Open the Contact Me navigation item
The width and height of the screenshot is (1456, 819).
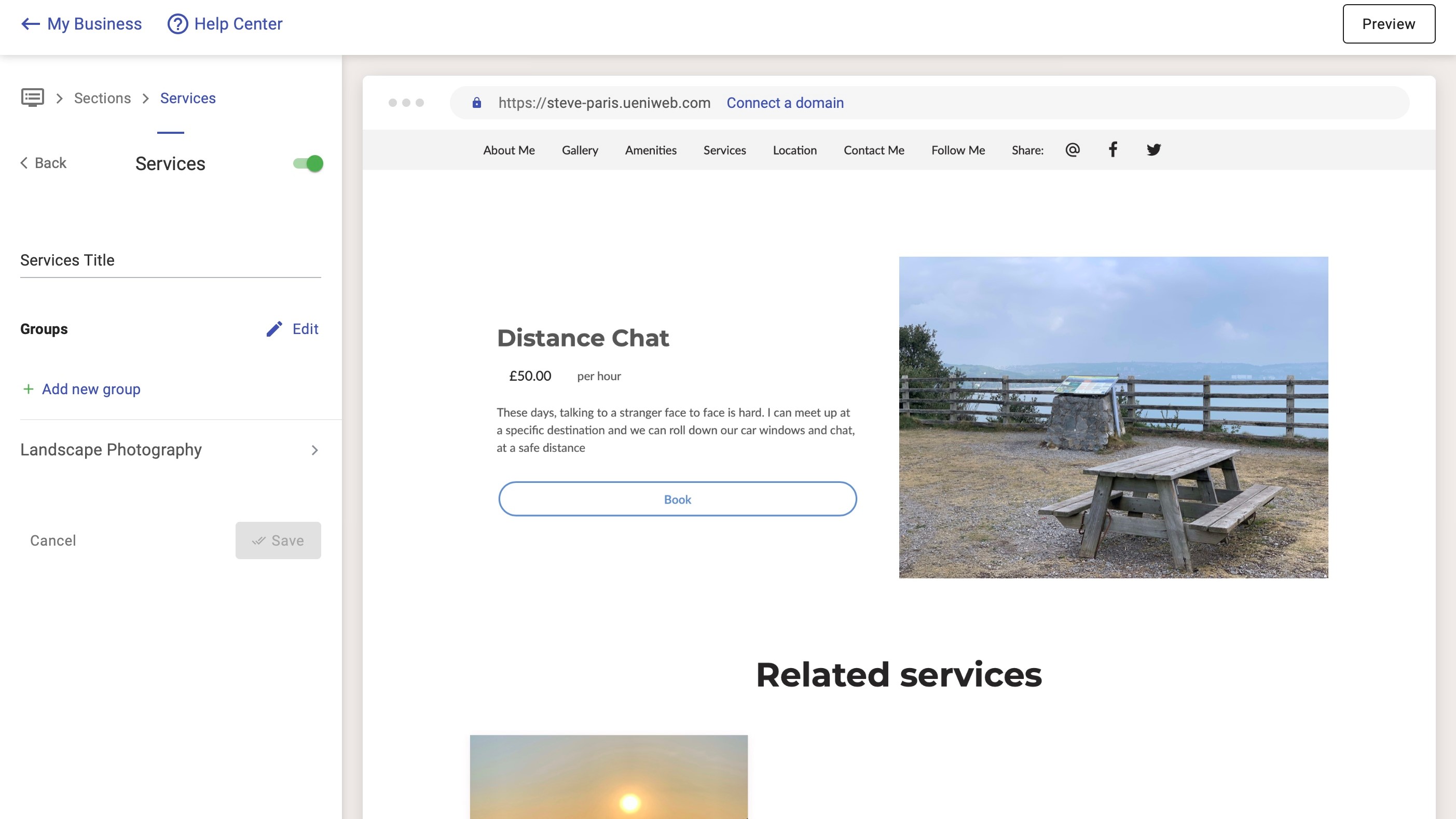pyautogui.click(x=873, y=150)
